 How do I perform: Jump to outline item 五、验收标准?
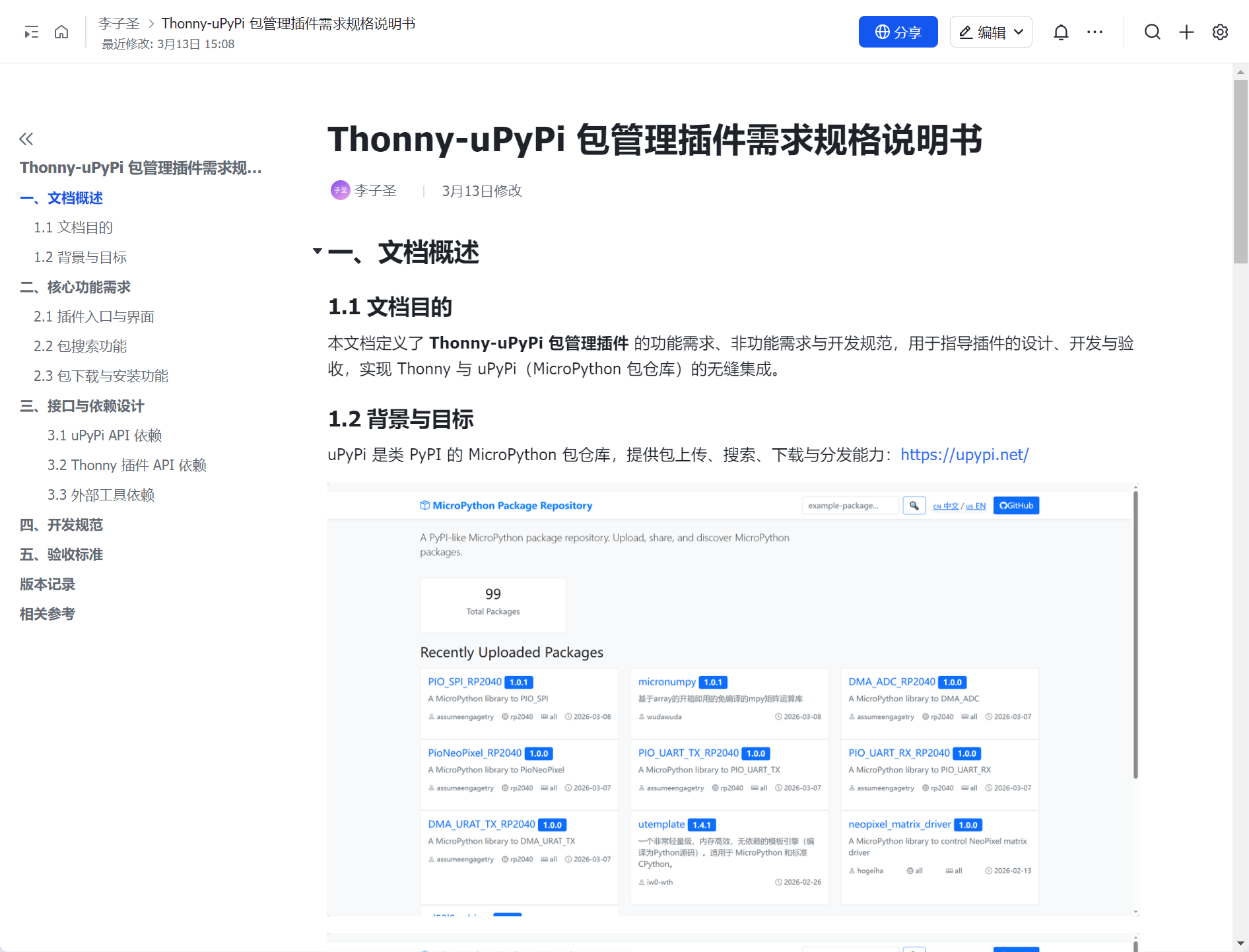(61, 555)
